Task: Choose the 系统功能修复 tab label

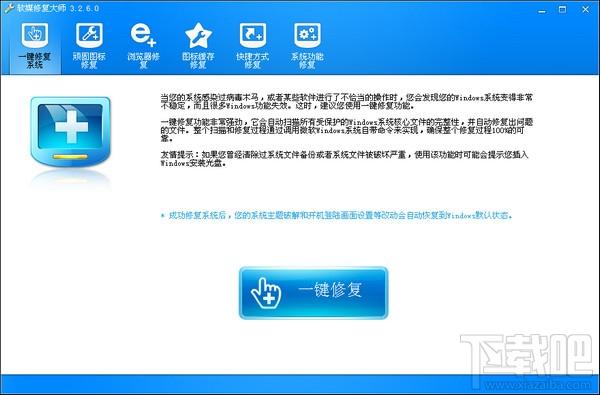Action: pos(307,60)
